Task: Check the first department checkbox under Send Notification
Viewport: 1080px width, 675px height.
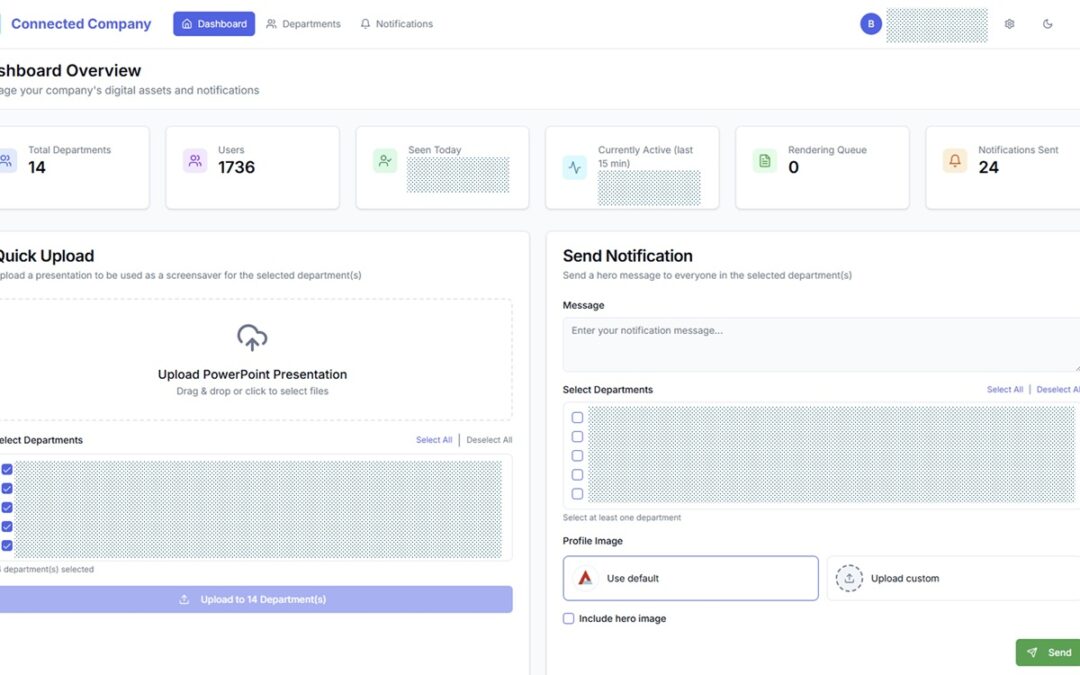Action: click(x=577, y=417)
